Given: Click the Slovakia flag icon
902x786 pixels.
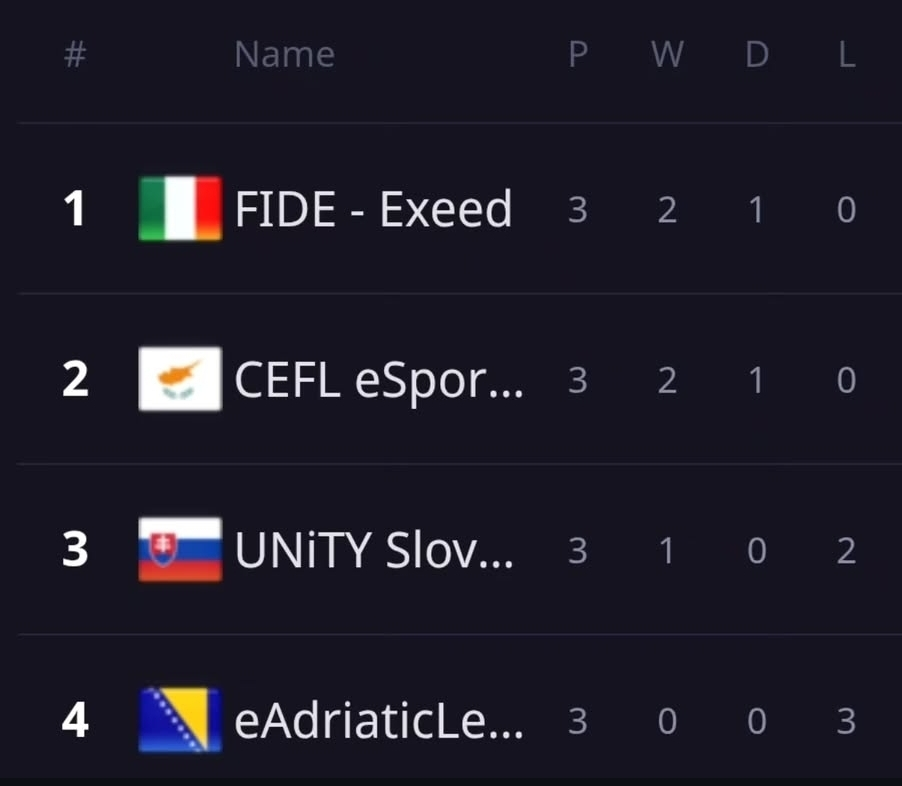Looking at the screenshot, I should tap(180, 550).
